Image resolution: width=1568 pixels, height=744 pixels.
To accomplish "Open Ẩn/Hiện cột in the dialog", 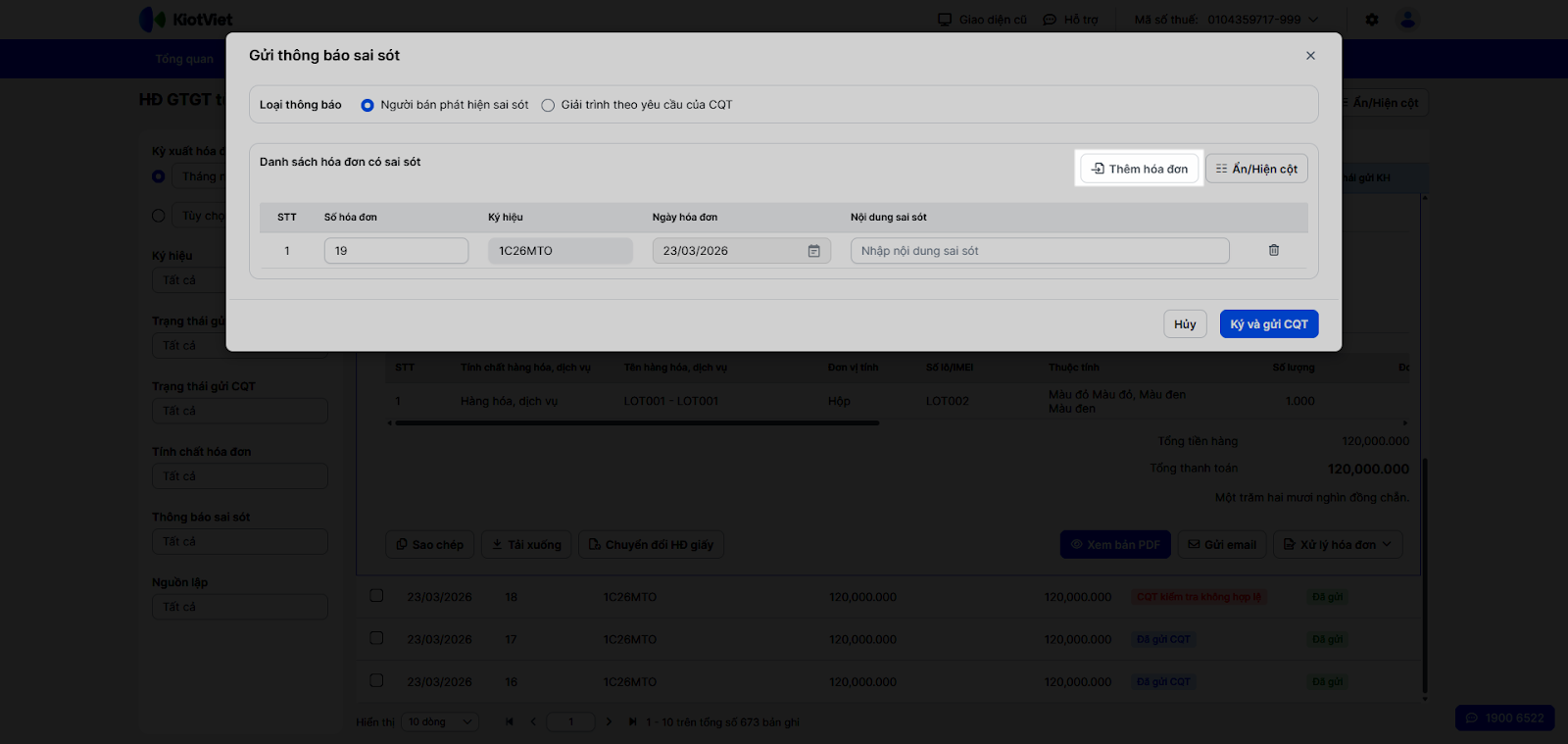I will tap(1256, 169).
